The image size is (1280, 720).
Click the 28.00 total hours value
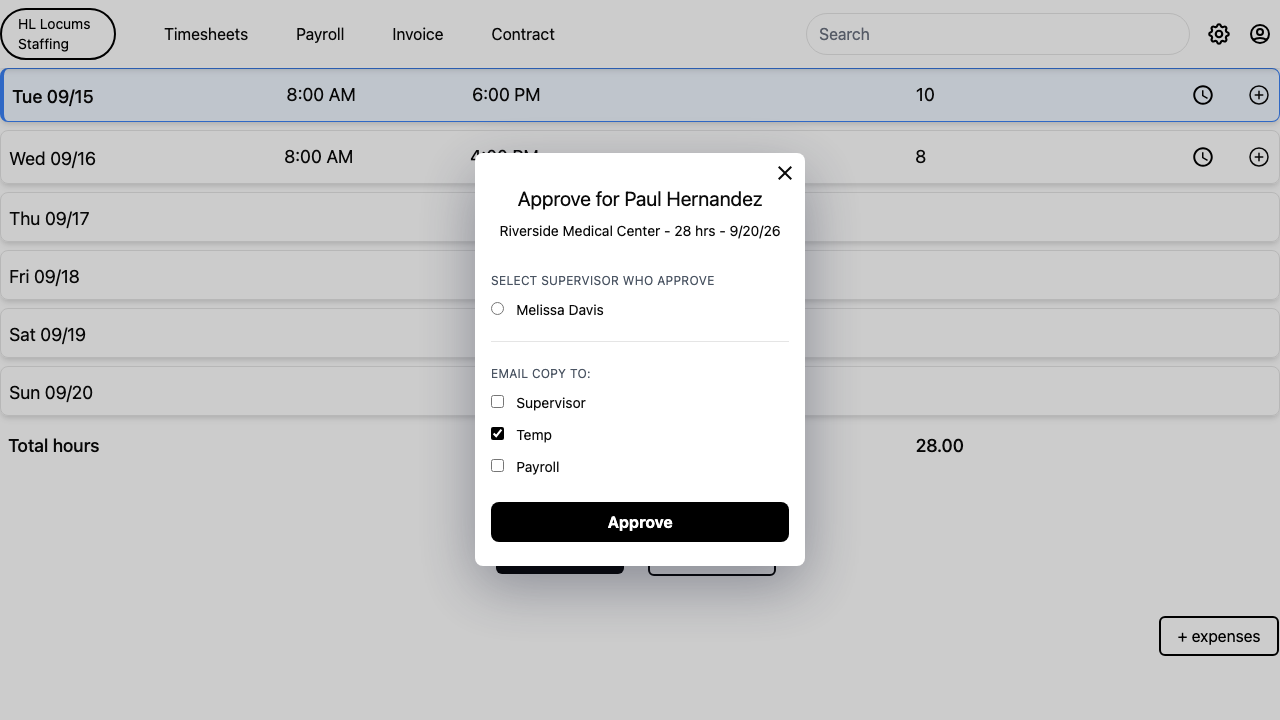[x=940, y=446]
